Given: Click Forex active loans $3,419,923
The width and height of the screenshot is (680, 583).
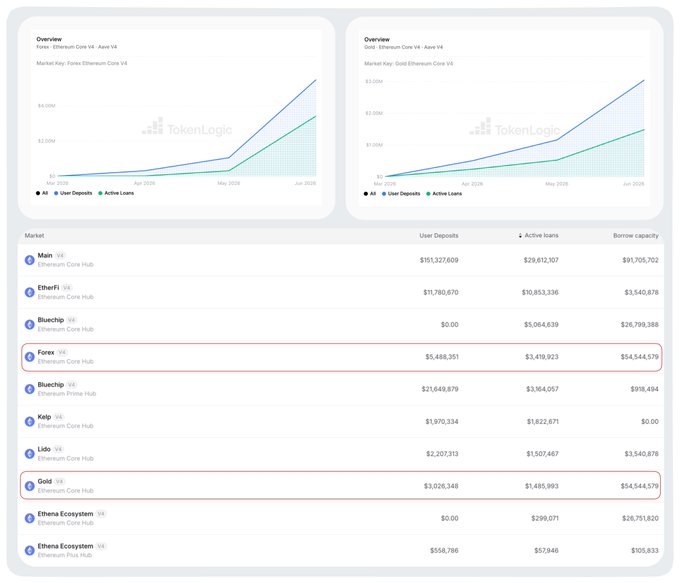Looking at the screenshot, I should coord(542,357).
